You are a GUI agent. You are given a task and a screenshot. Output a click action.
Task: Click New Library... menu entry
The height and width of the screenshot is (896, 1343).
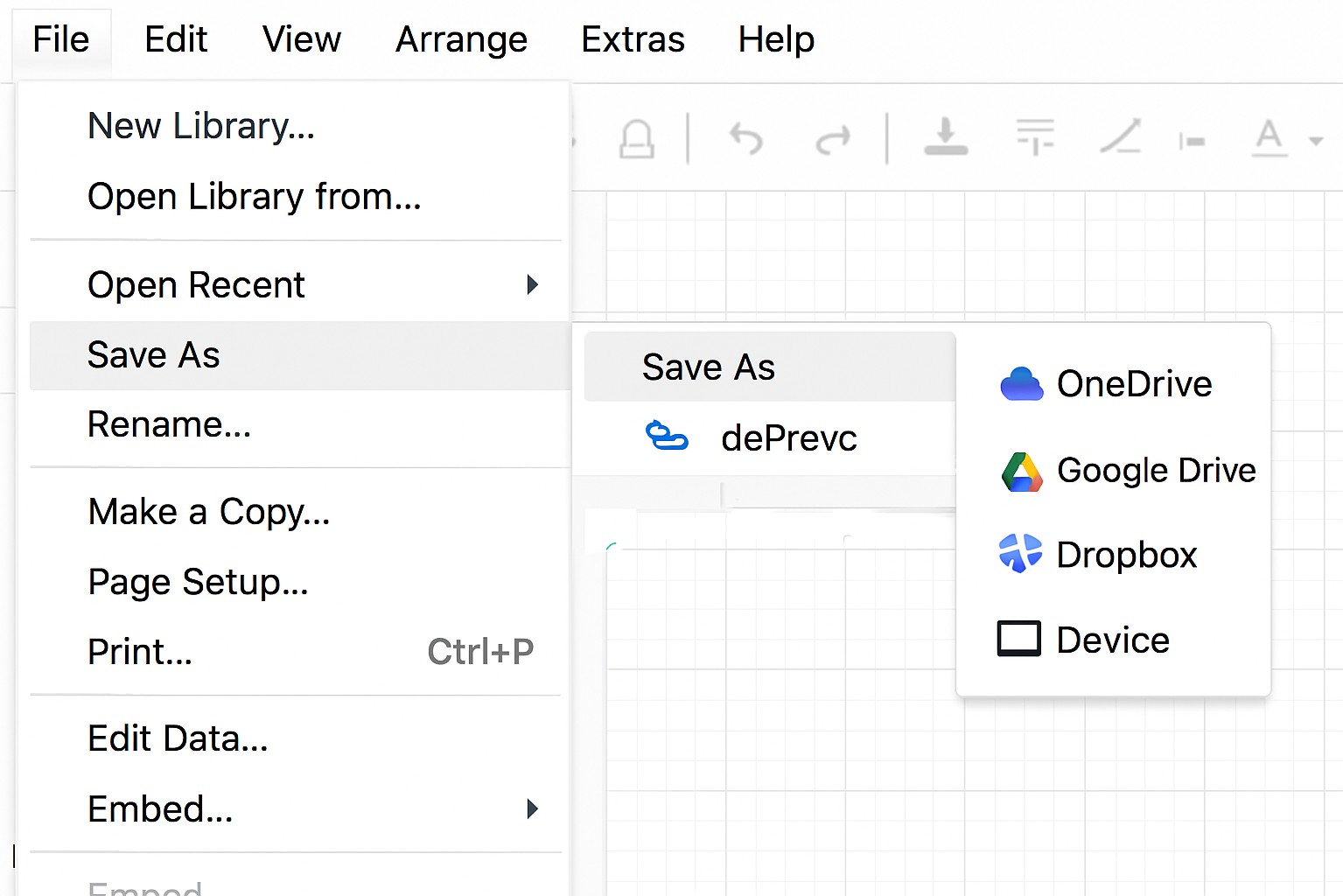pyautogui.click(x=201, y=126)
